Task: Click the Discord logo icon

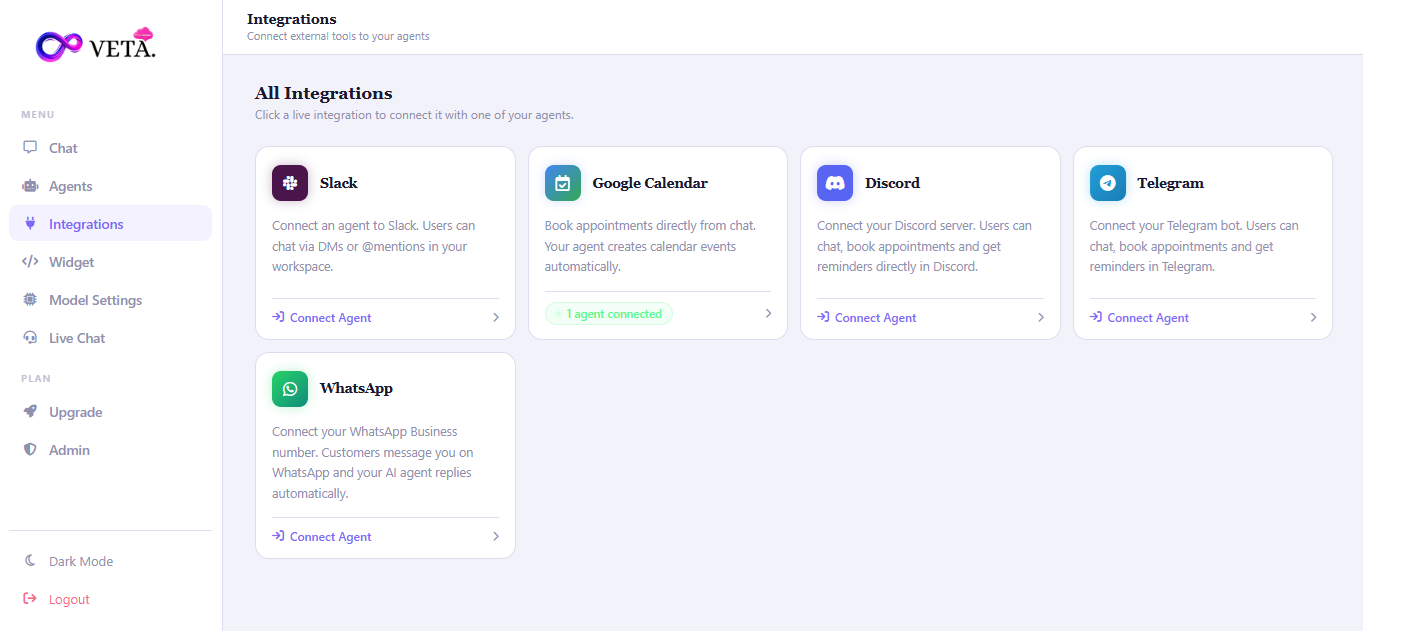Action: point(835,183)
